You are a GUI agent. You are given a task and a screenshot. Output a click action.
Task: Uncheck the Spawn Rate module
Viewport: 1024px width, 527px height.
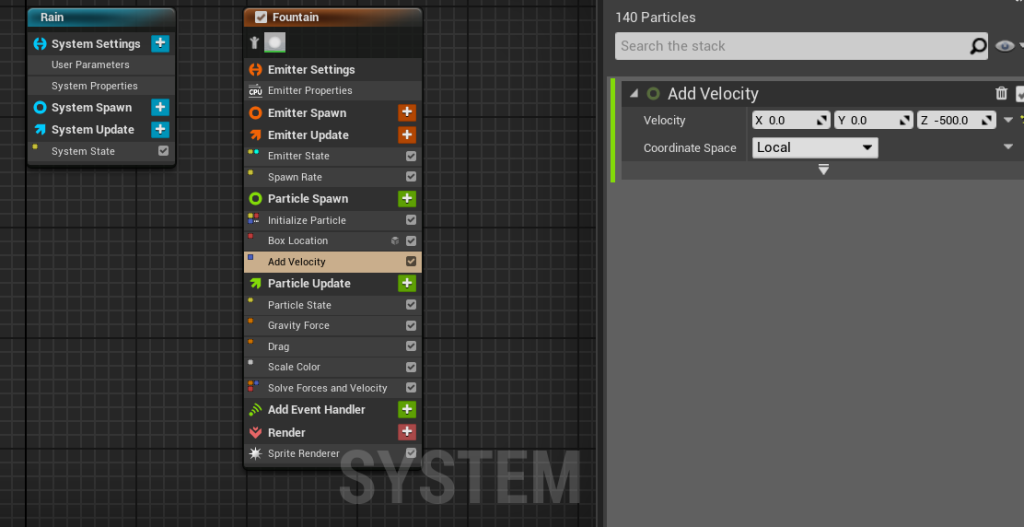(x=411, y=177)
